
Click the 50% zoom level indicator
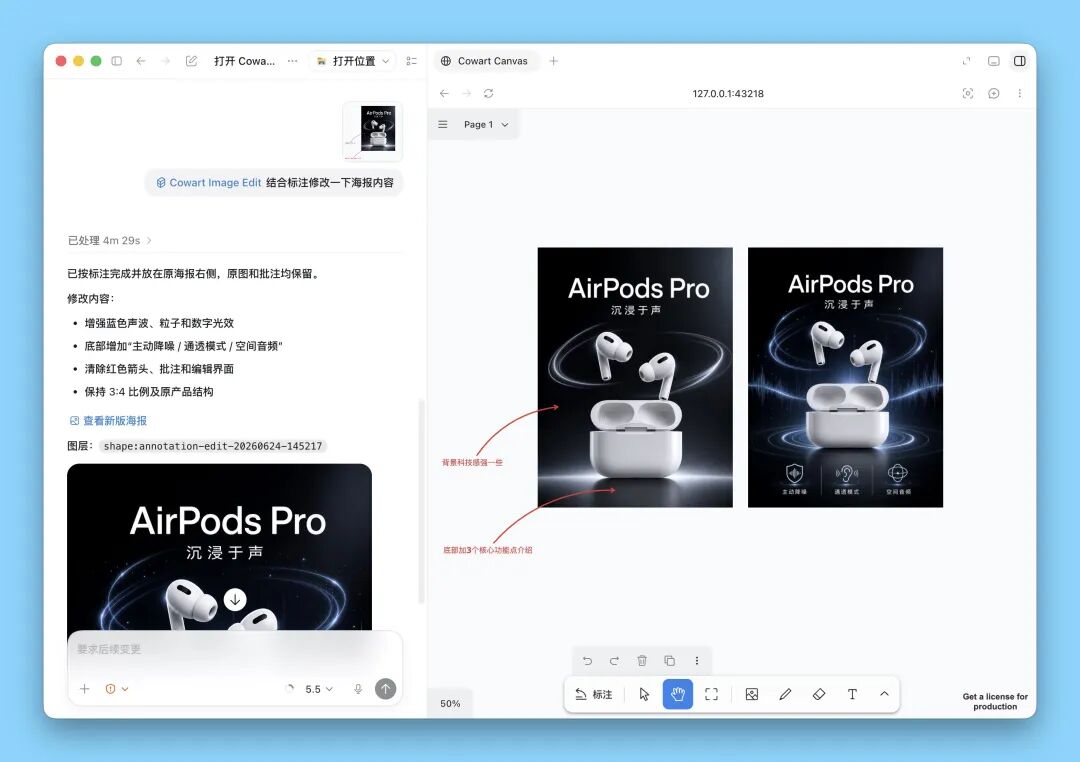point(450,703)
